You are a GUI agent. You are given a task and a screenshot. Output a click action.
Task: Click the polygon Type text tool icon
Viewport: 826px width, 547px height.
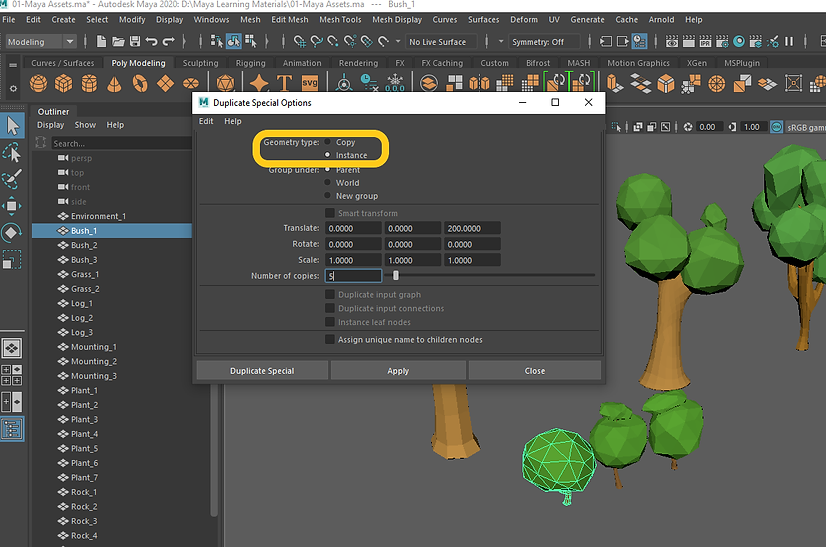coord(284,83)
